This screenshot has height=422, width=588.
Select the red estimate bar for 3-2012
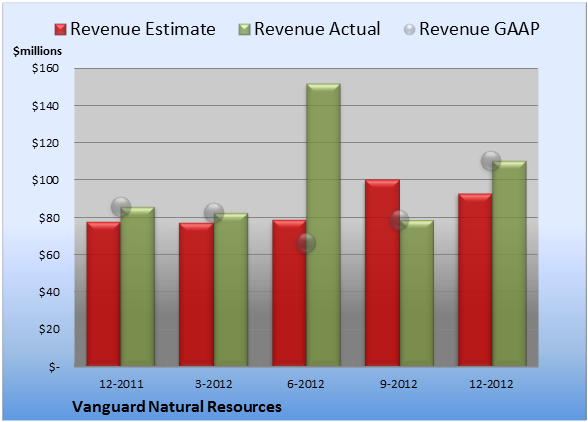[x=196, y=295]
